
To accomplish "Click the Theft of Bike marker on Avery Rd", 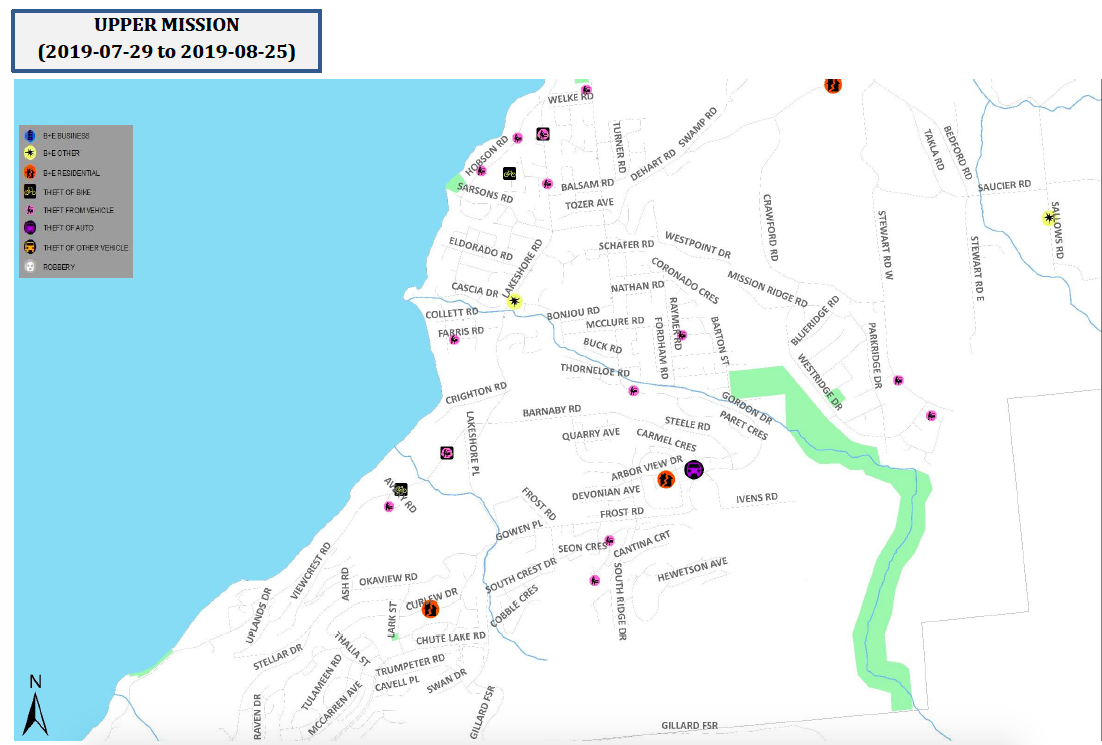I will point(400,489).
